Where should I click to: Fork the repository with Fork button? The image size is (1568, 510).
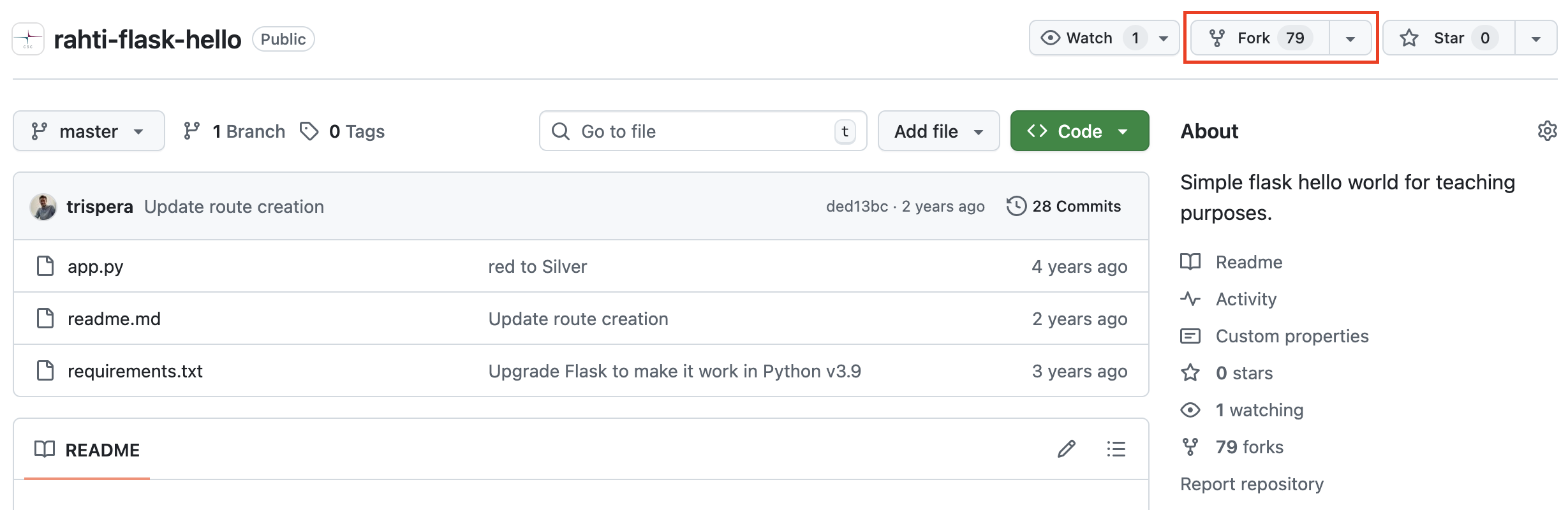[x=1261, y=38]
